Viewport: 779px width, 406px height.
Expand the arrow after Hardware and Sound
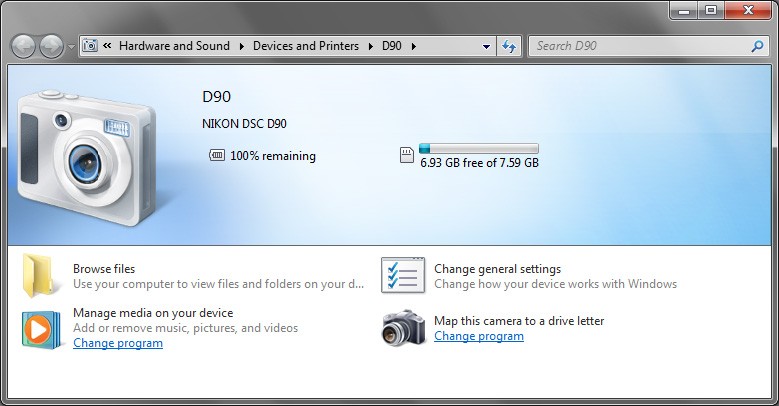tap(241, 46)
